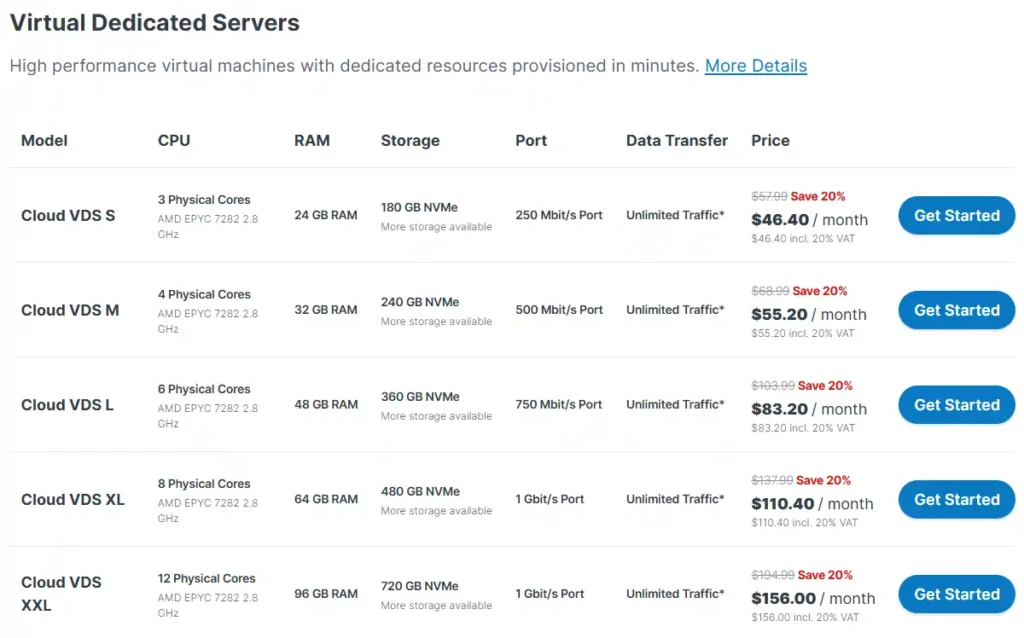Screen dimensions: 1024x638
Task: Click More storage available for Cloud VDS S
Action: 434,227
